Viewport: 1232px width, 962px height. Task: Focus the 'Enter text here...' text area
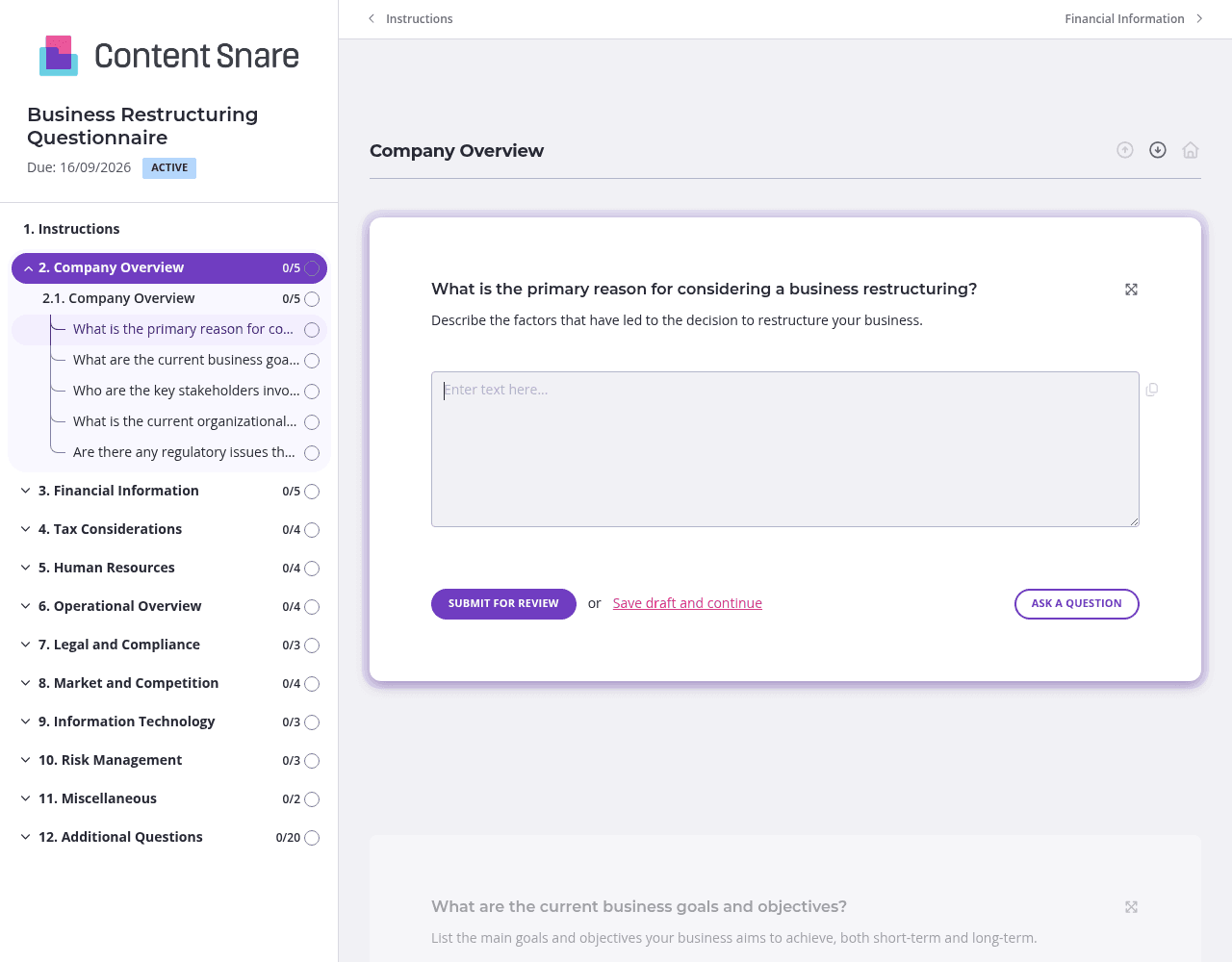point(785,449)
